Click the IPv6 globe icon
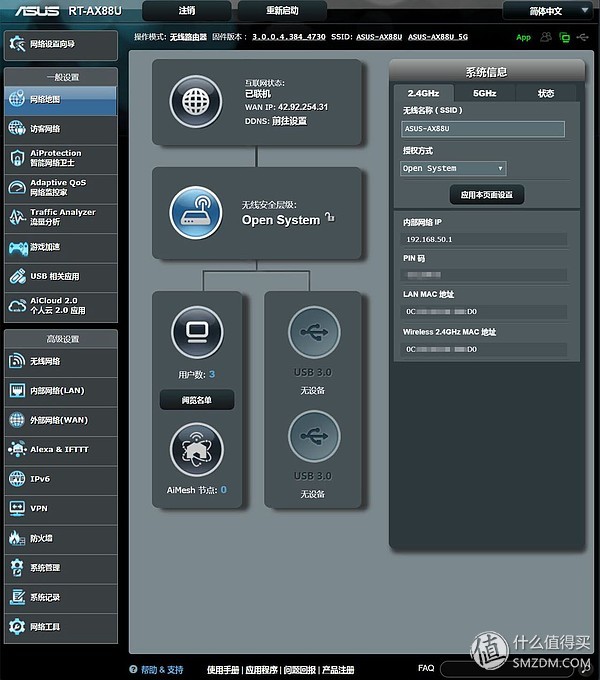The height and width of the screenshot is (680, 600). point(17,479)
